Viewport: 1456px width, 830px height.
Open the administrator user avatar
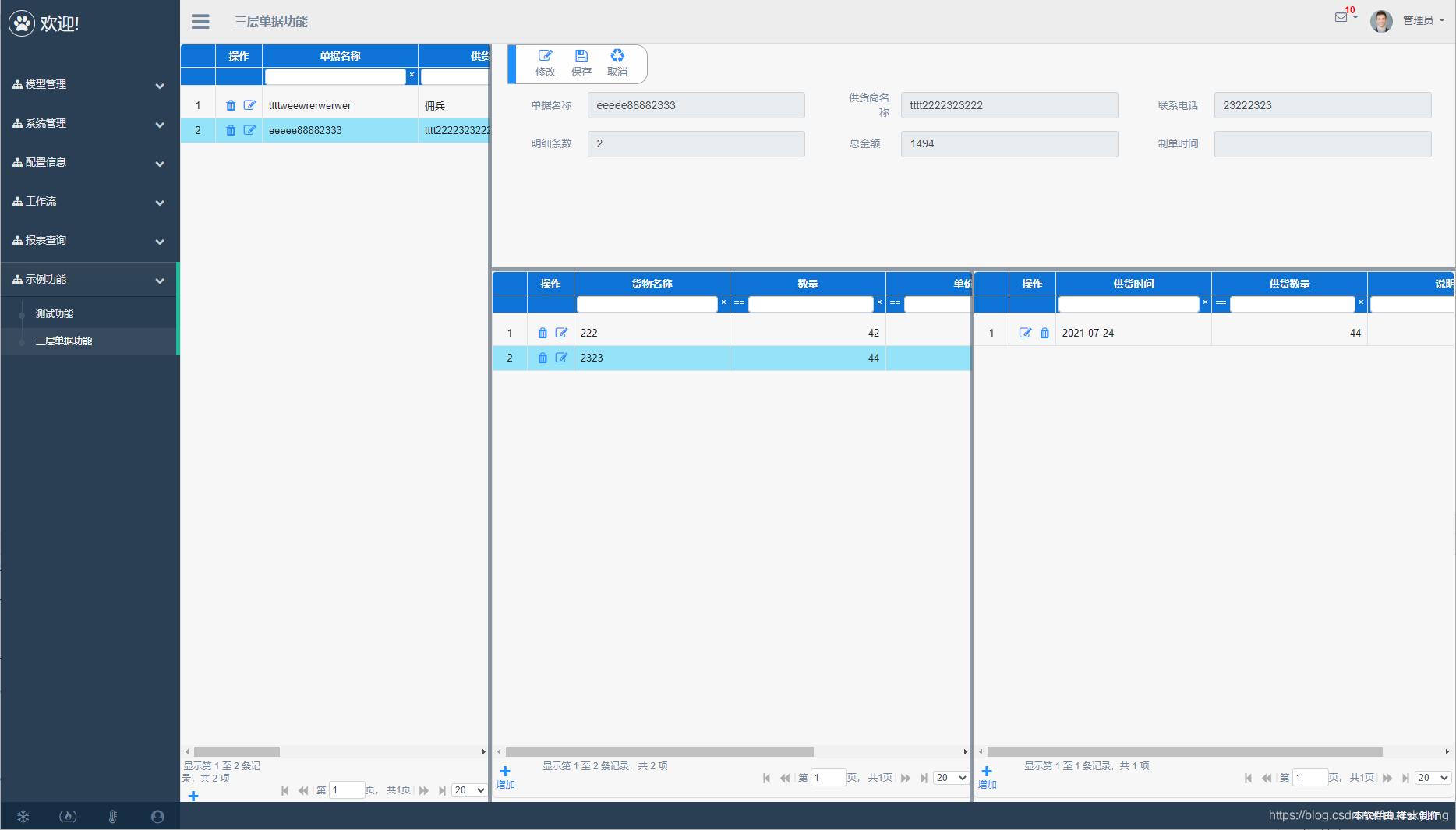1381,21
